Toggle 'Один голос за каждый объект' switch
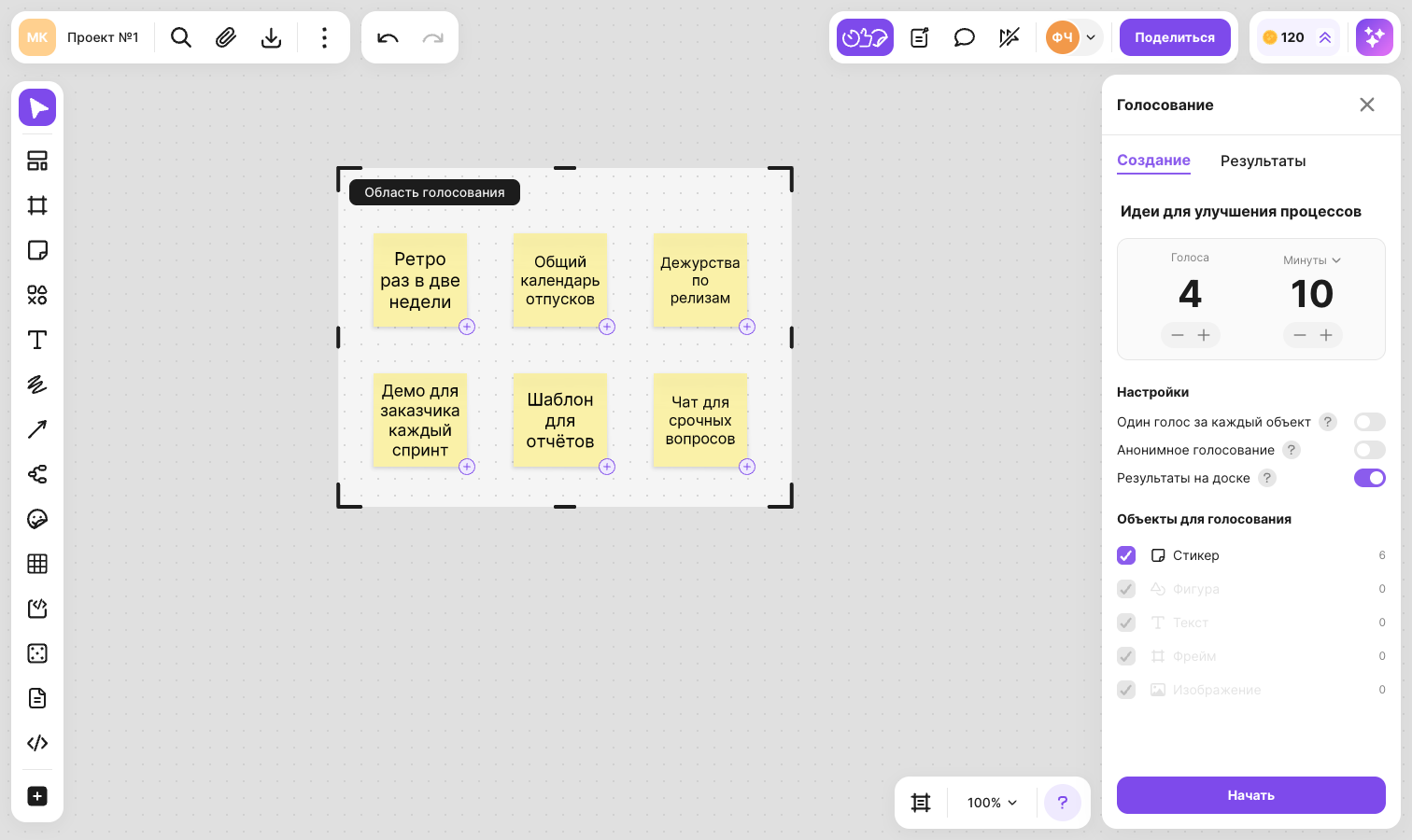 coord(1370,422)
